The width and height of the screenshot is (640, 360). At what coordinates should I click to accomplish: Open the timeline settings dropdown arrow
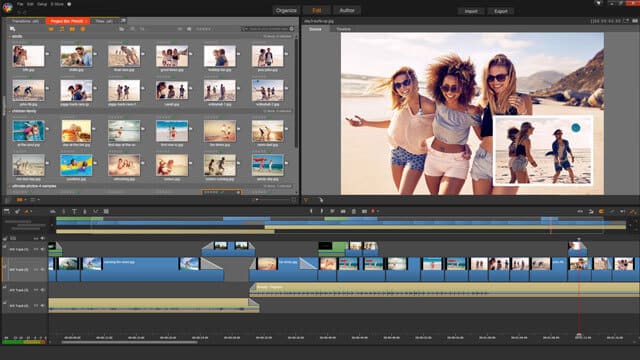31,211
